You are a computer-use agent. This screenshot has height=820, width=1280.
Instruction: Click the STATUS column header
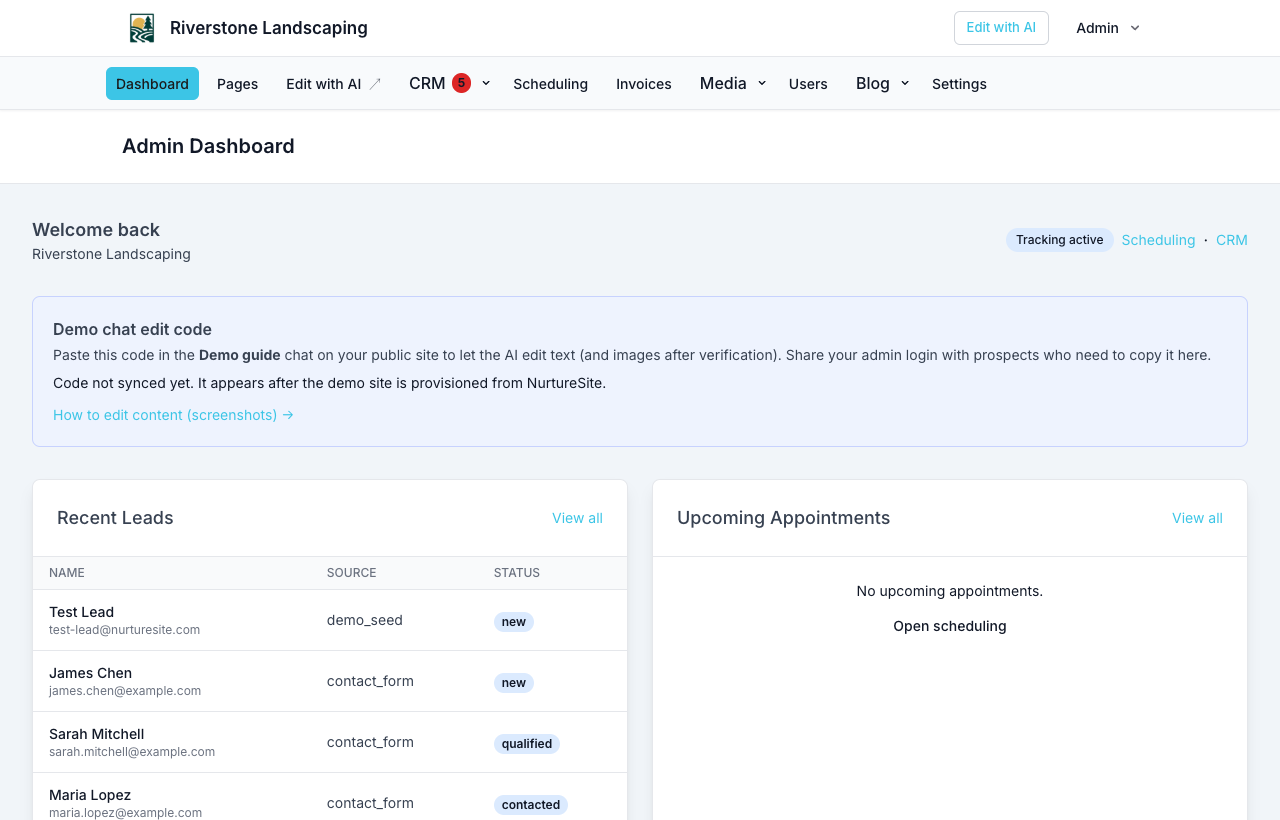pos(517,573)
